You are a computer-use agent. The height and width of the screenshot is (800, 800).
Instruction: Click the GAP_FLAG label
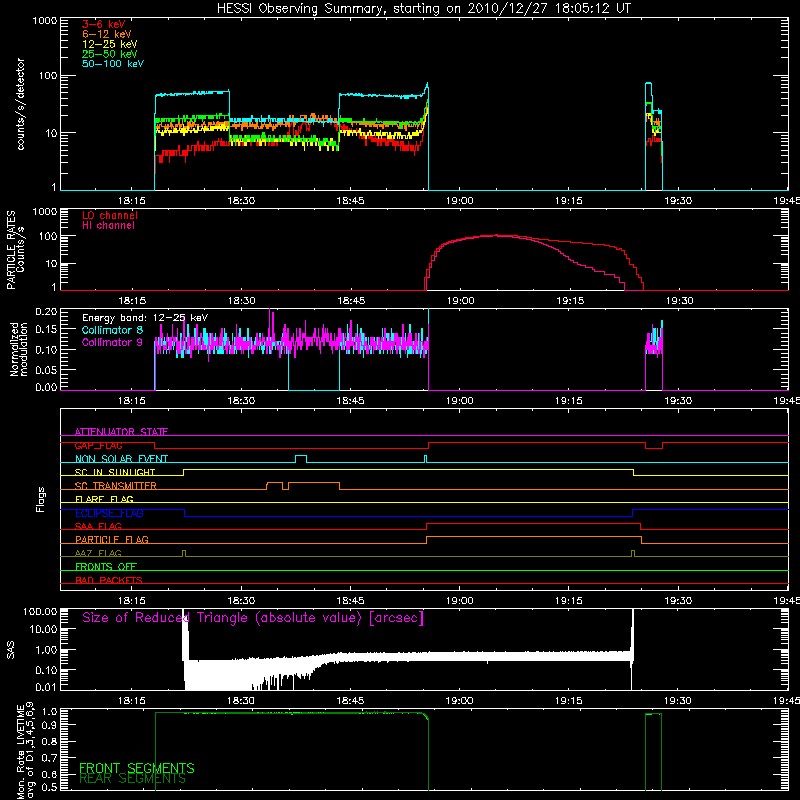(98, 445)
